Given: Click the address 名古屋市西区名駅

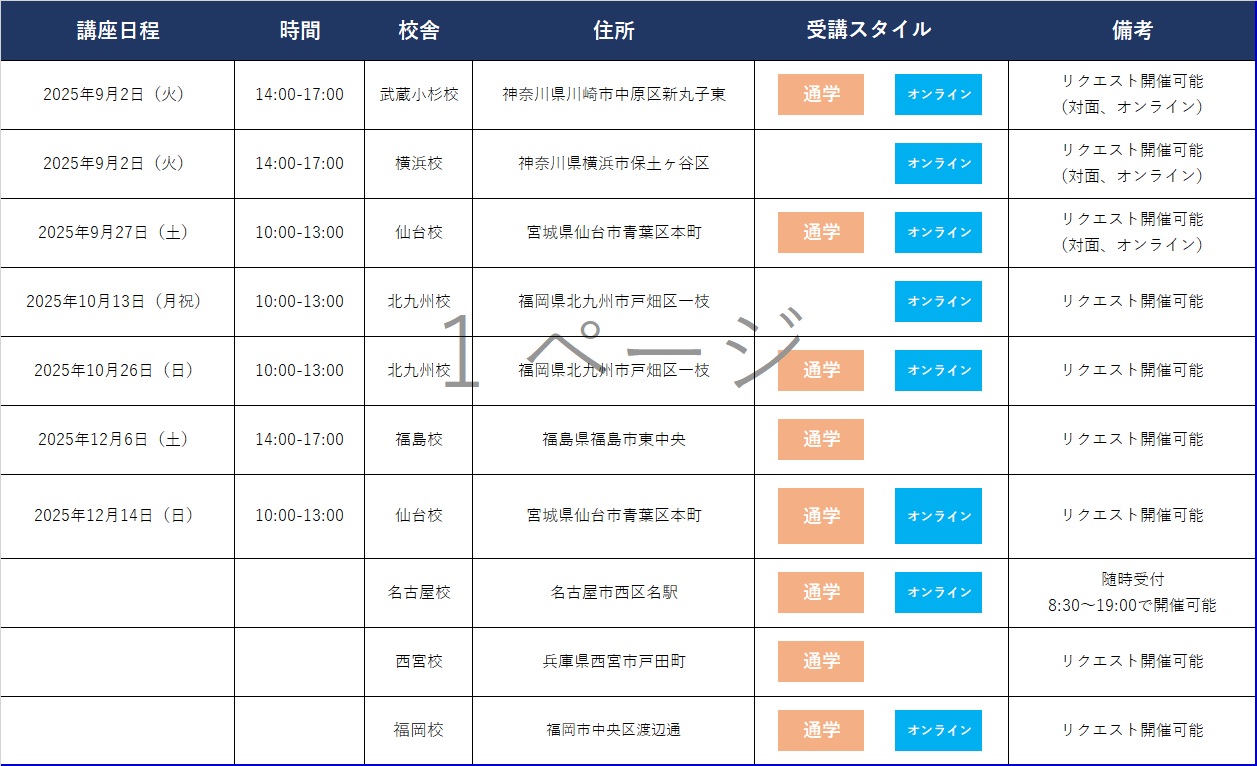Looking at the screenshot, I should pyautogui.click(x=614, y=593).
